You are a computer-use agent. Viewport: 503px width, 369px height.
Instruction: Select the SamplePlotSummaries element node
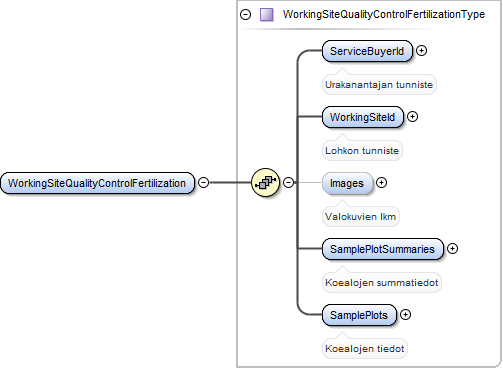pyautogui.click(x=383, y=249)
